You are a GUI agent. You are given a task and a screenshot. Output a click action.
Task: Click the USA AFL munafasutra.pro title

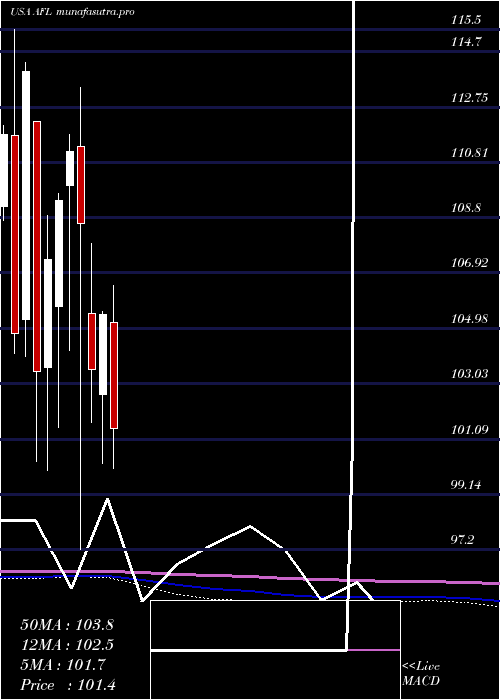[x=72, y=12]
